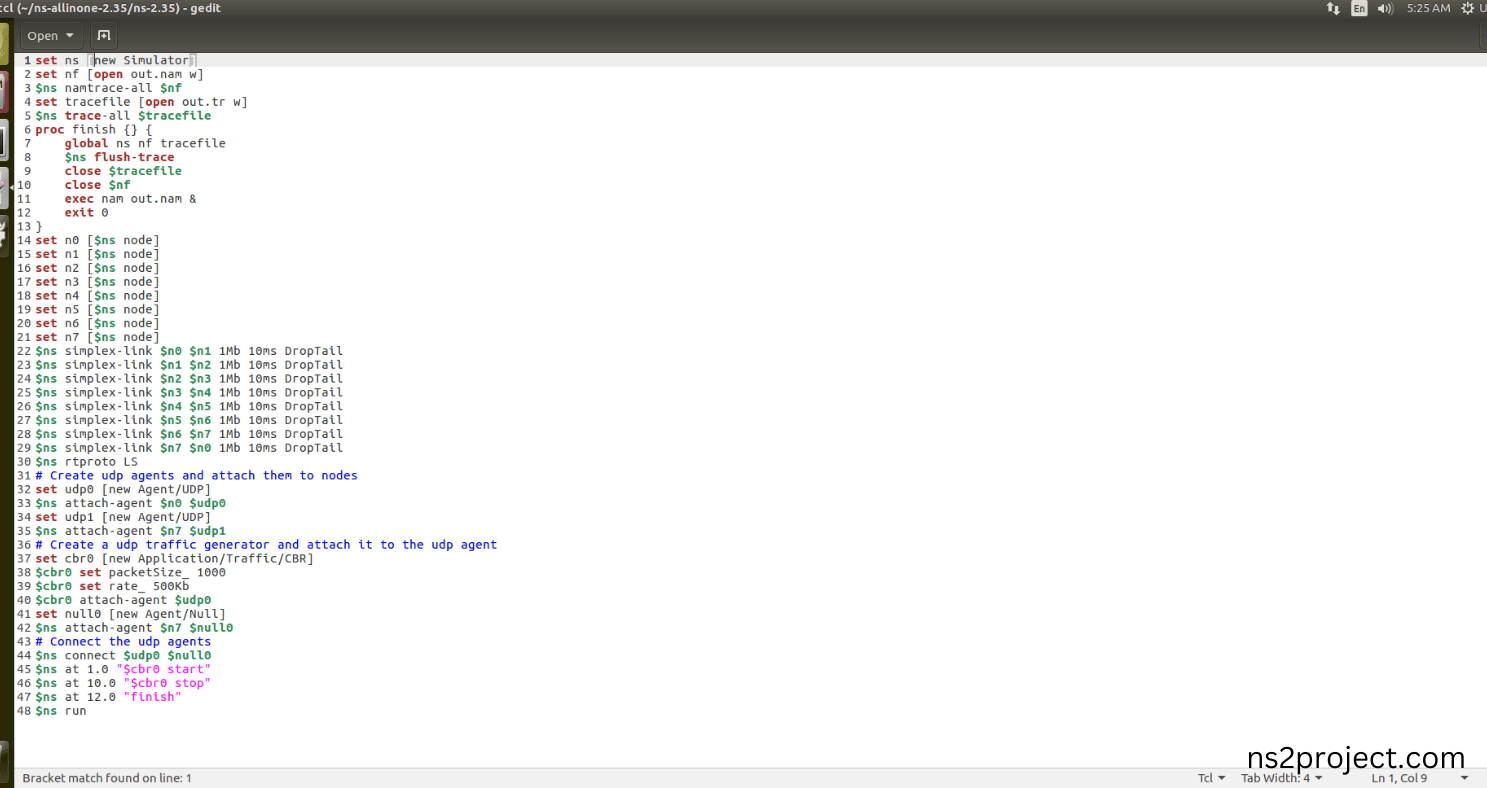This screenshot has height=788, width=1487.
Task: Click line 'set n3 [$ns node]'
Action: tap(97, 282)
